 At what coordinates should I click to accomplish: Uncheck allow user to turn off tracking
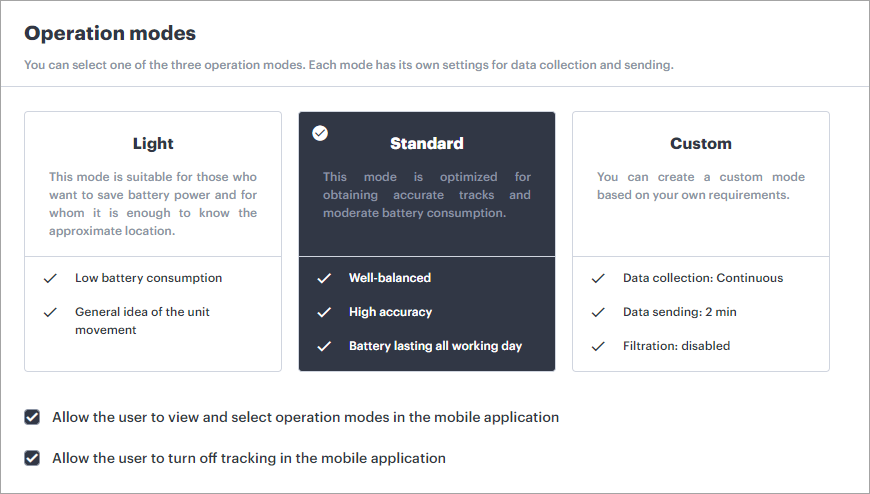pos(33,458)
